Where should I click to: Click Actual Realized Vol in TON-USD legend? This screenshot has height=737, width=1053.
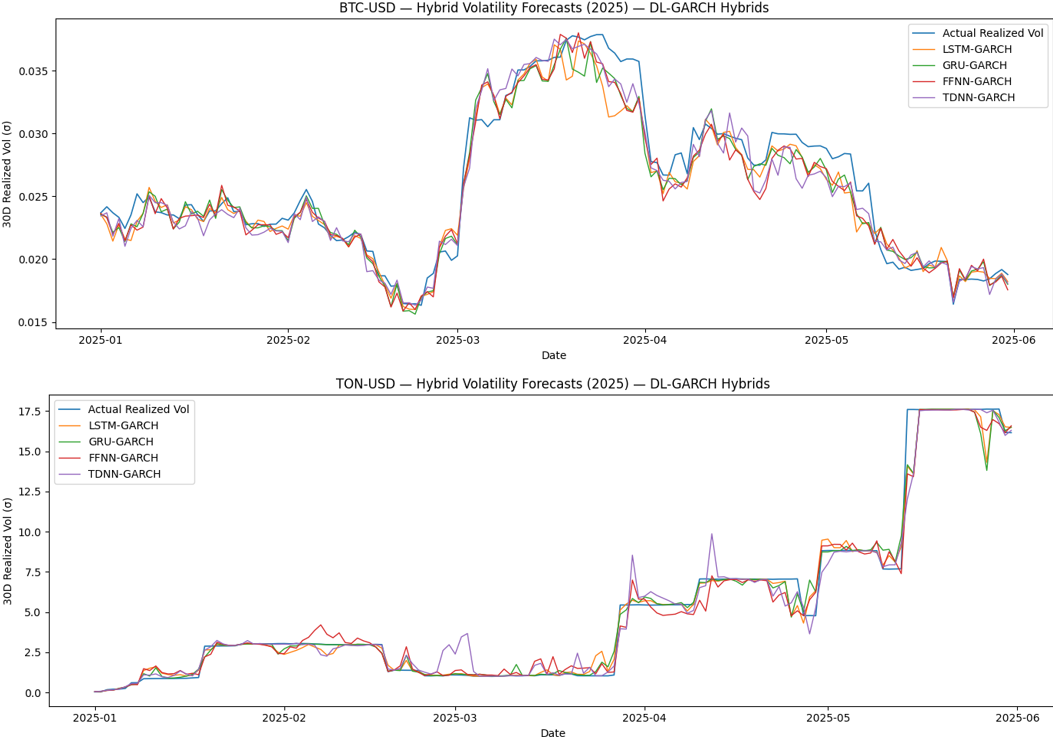click(138, 409)
